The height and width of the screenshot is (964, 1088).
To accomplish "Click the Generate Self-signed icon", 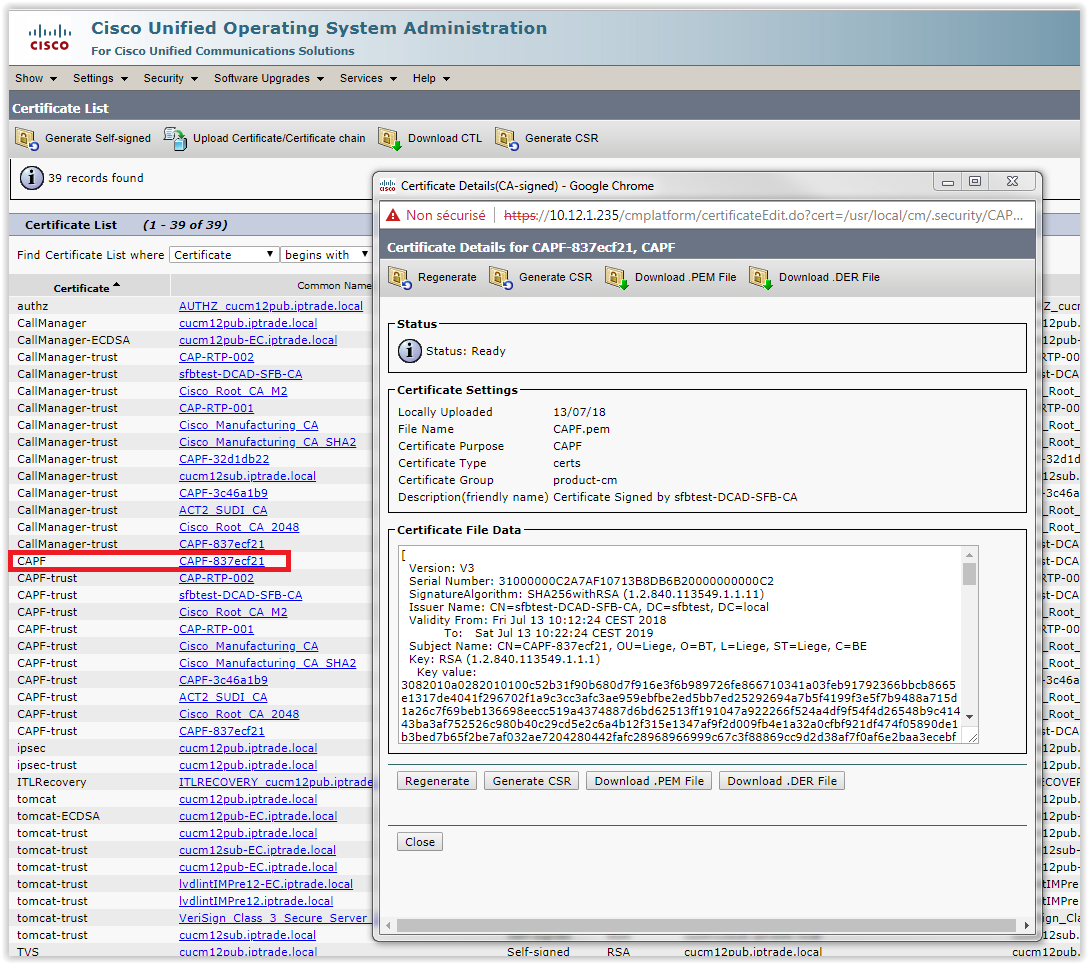I will tap(27, 139).
